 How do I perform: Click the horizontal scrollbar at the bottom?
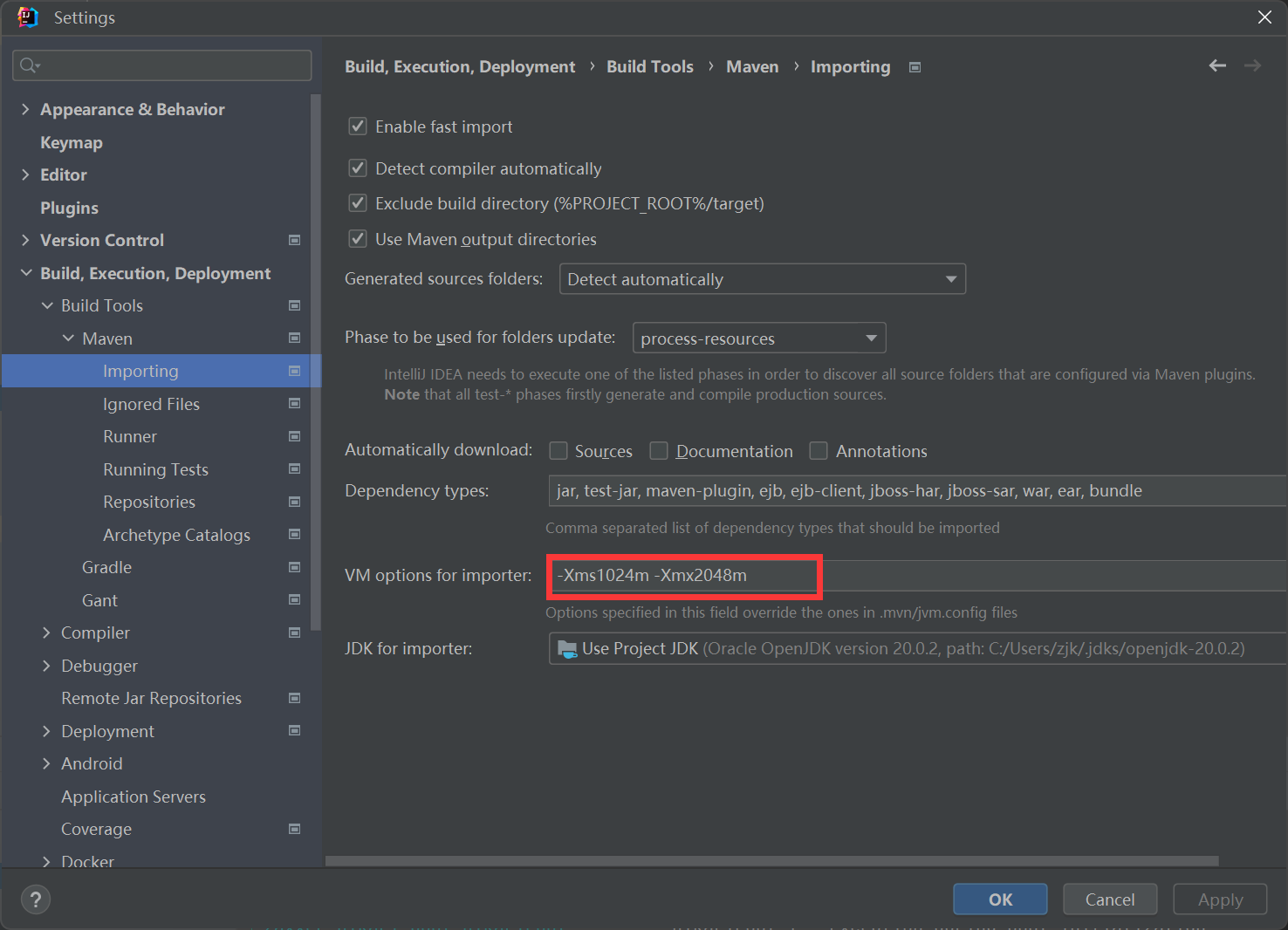(x=771, y=861)
